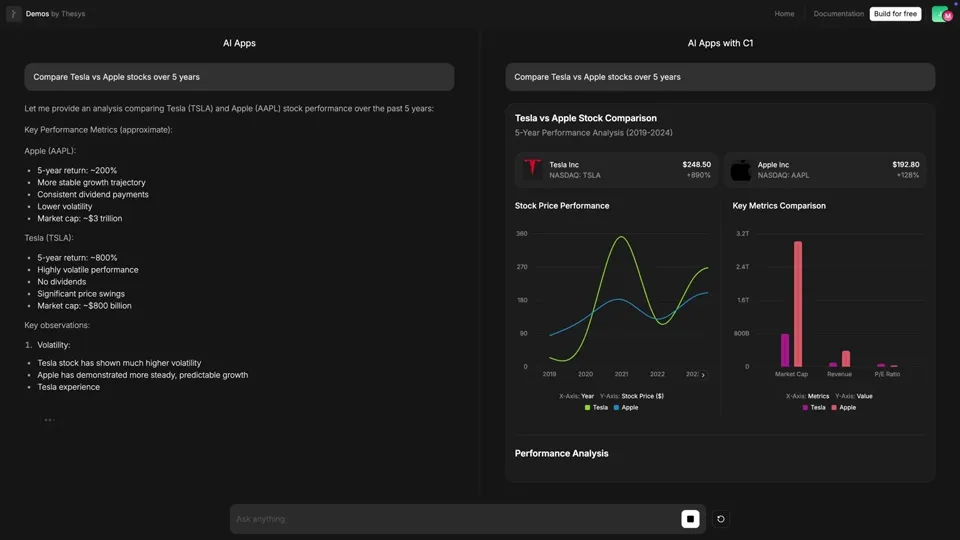The width and height of the screenshot is (960, 540).
Task: Click the Tesla Market Cap bar
Action: 785,350
